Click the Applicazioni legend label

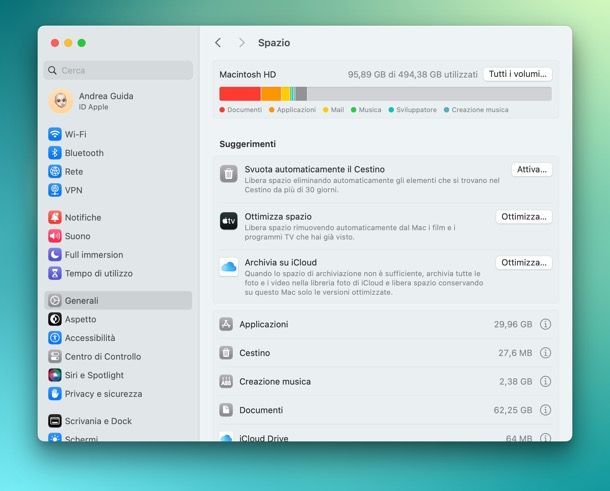tap(296, 110)
